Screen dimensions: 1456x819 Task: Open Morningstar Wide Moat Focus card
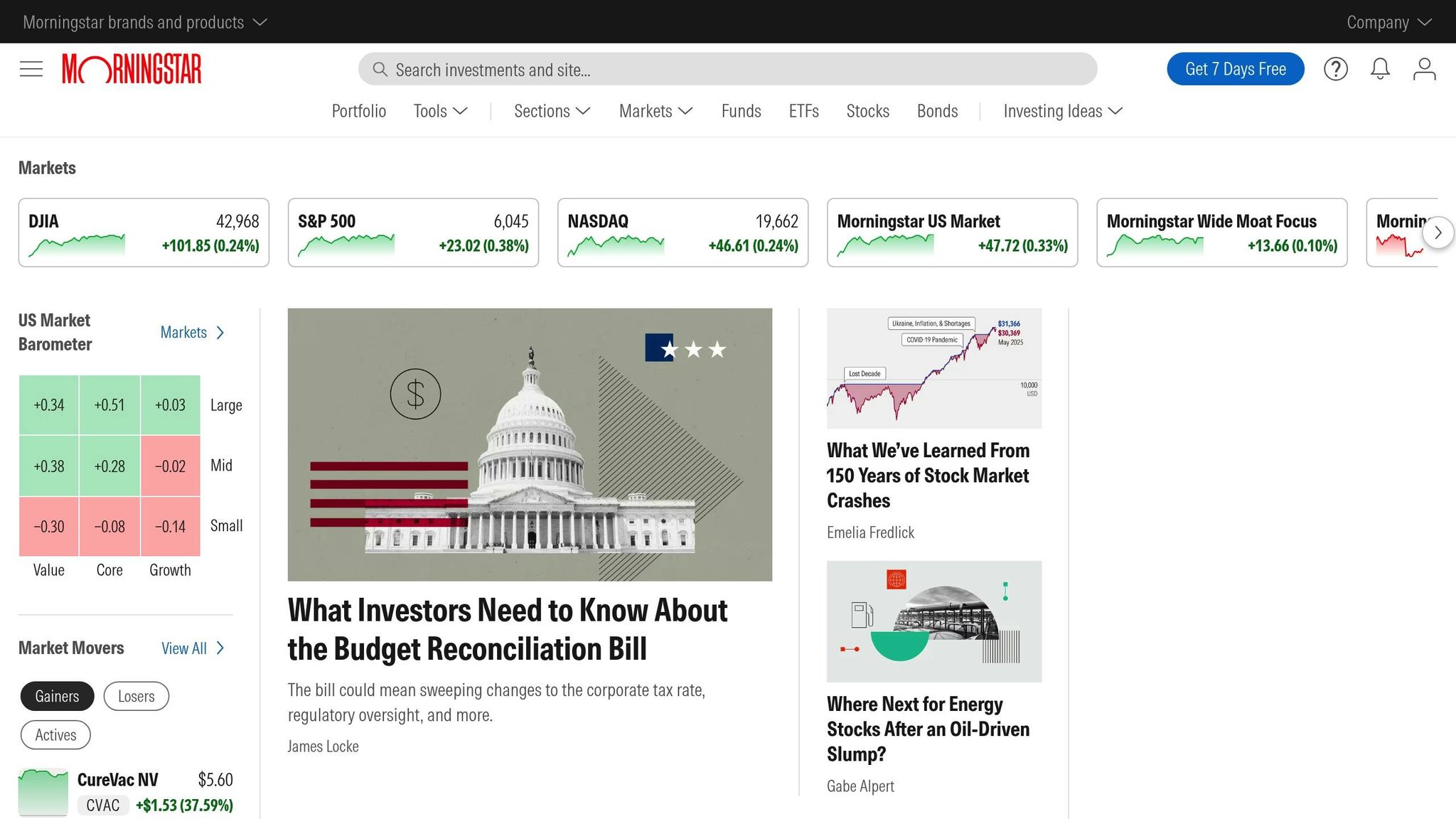coord(1221,232)
